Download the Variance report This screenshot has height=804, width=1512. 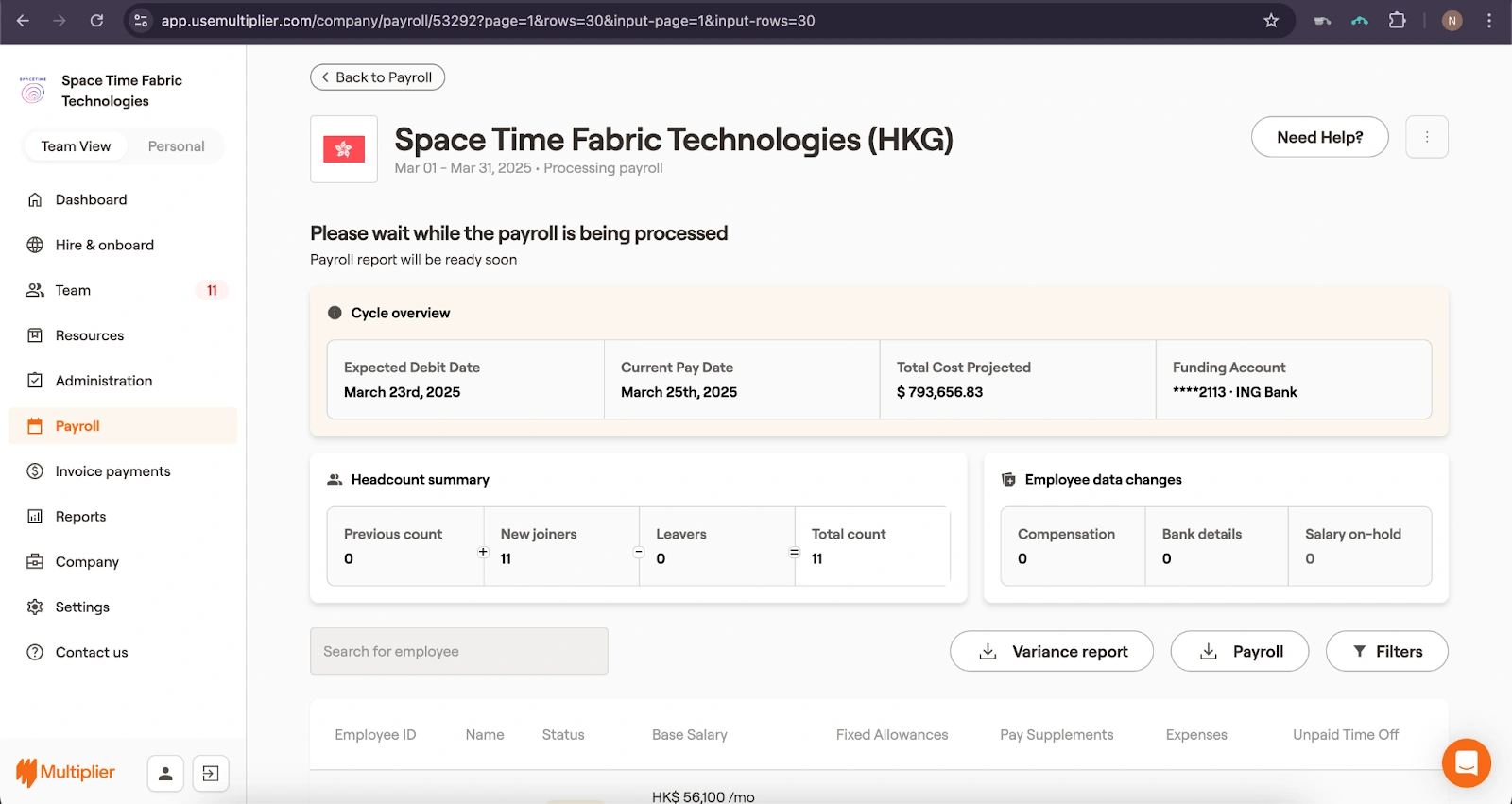1051,651
